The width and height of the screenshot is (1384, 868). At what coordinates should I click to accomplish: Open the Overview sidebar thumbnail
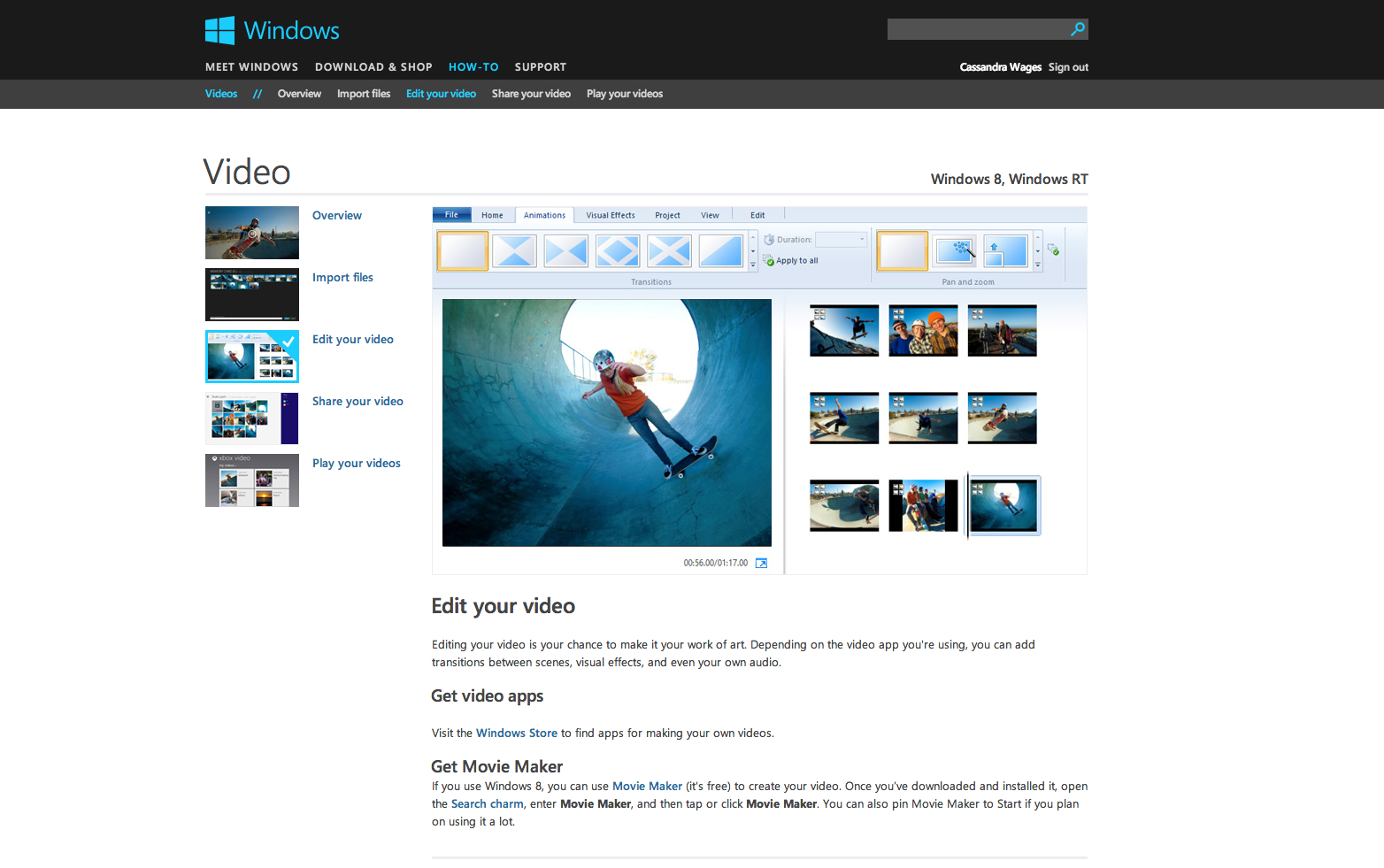click(x=252, y=233)
